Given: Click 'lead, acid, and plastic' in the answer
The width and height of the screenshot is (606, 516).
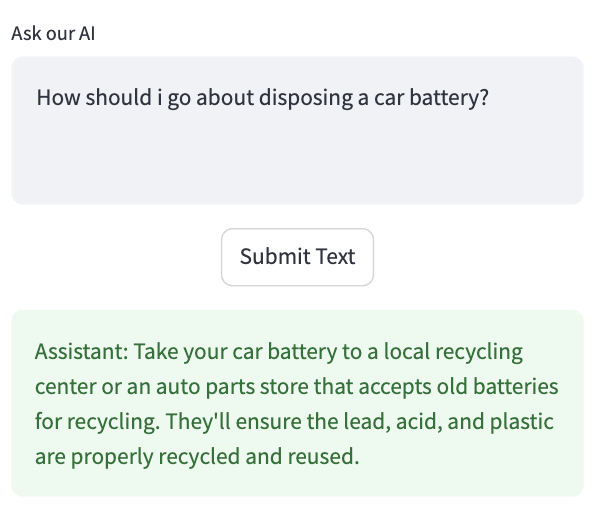Looking at the screenshot, I should pyautogui.click(x=445, y=421).
